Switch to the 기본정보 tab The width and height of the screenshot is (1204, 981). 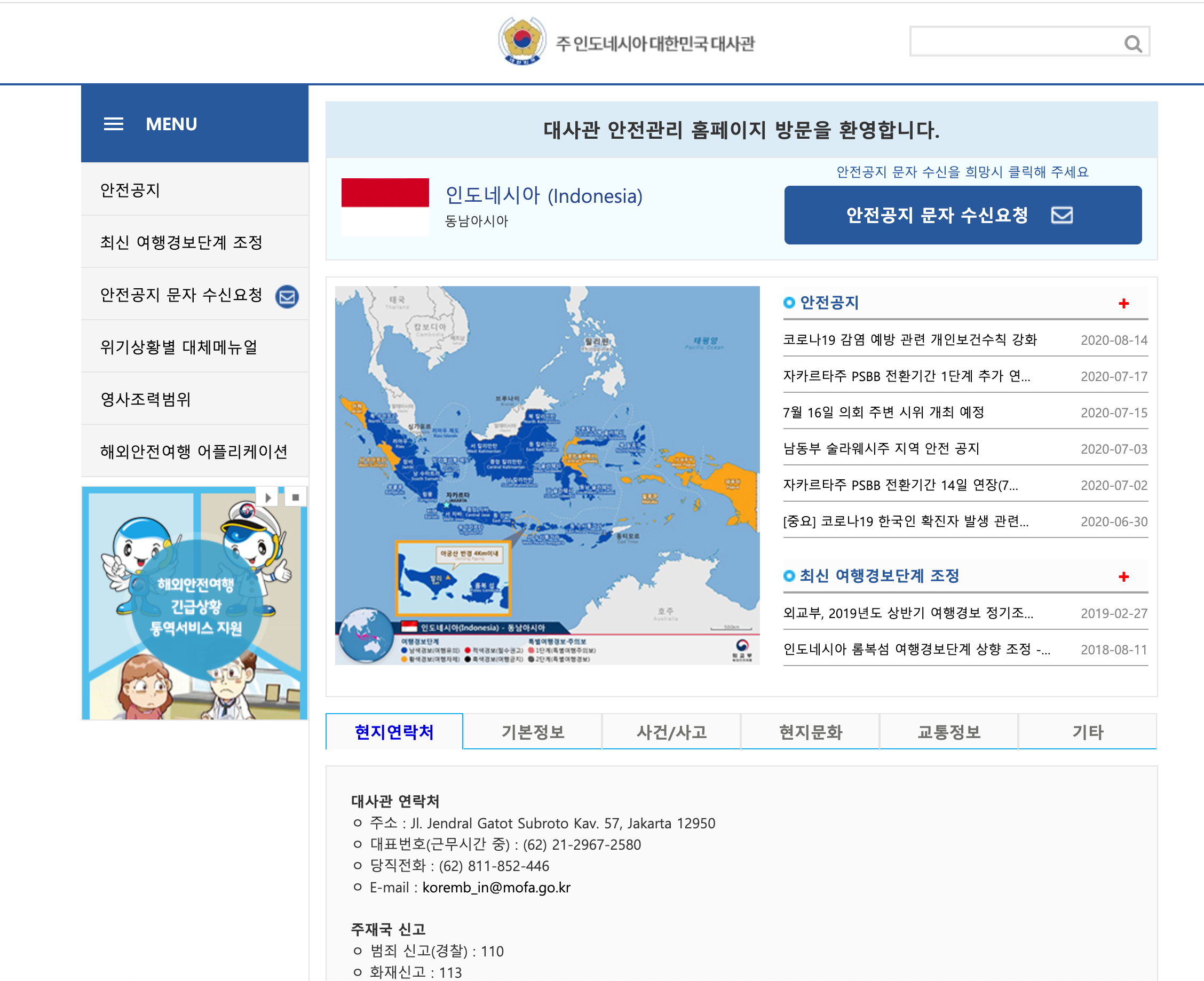pyautogui.click(x=532, y=732)
